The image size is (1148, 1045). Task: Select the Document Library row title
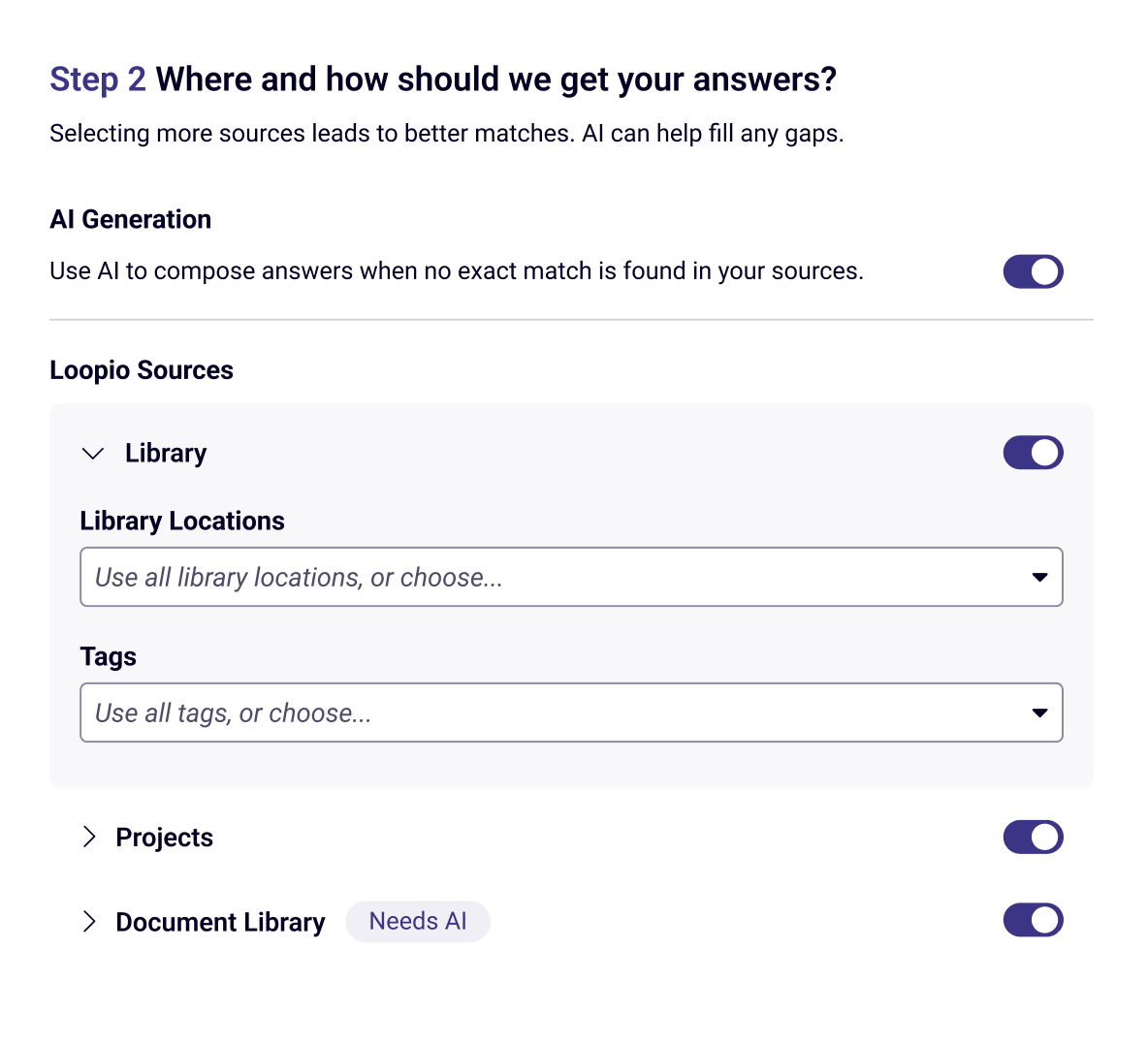click(220, 922)
